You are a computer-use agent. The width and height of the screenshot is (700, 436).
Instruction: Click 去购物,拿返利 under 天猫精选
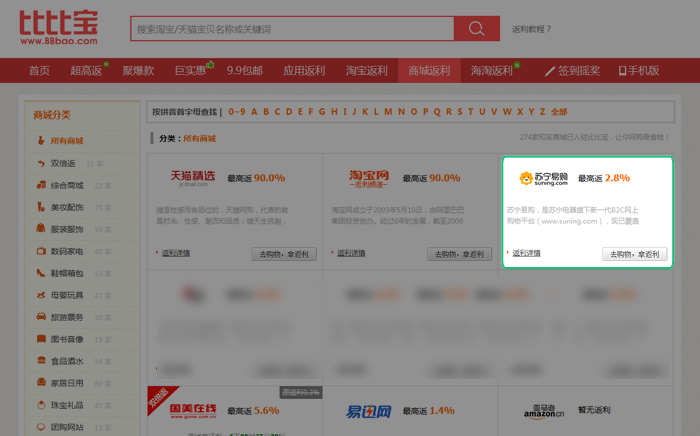(284, 254)
